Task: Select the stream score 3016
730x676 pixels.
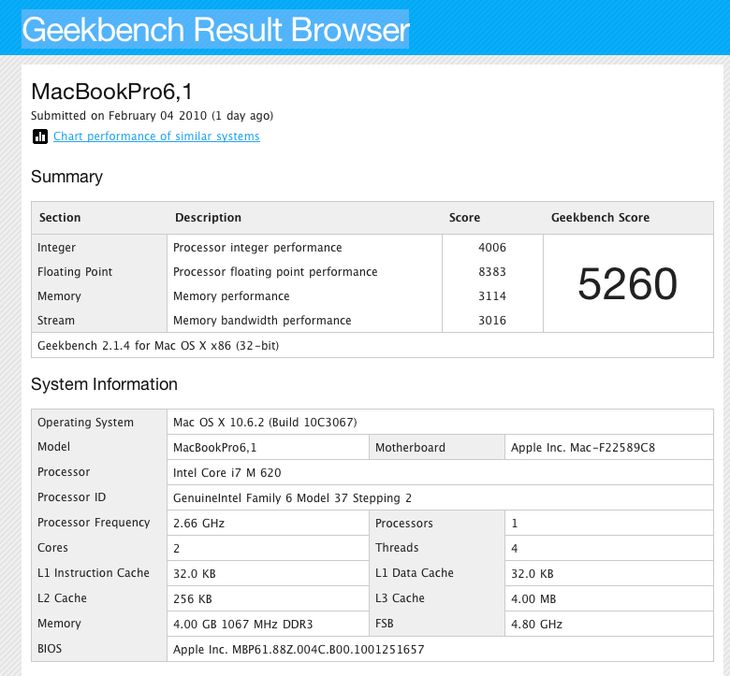Action: point(492,320)
